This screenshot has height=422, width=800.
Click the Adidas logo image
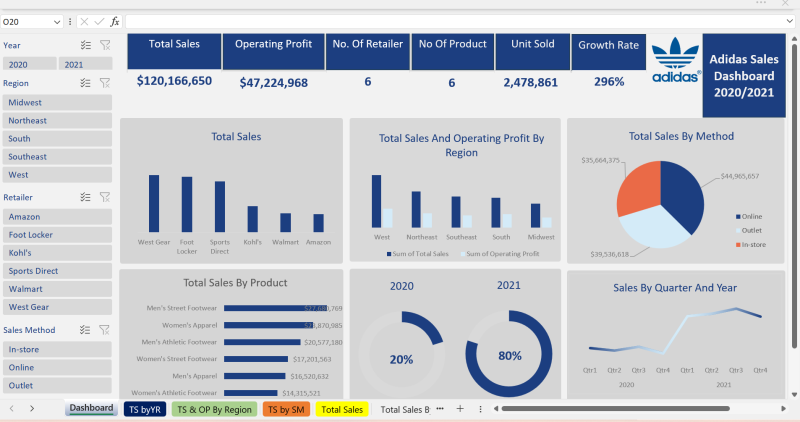coord(673,62)
